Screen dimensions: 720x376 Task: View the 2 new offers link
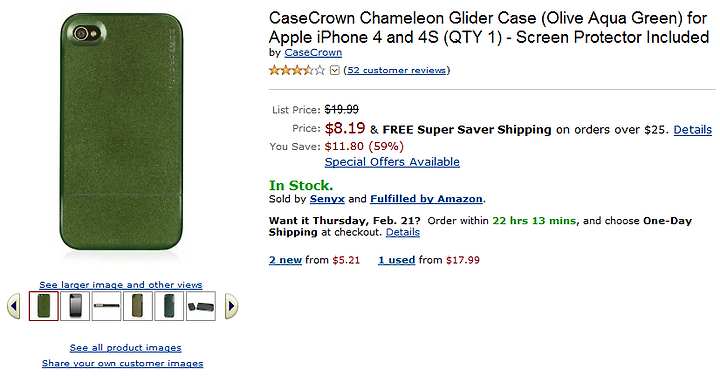[x=285, y=260]
